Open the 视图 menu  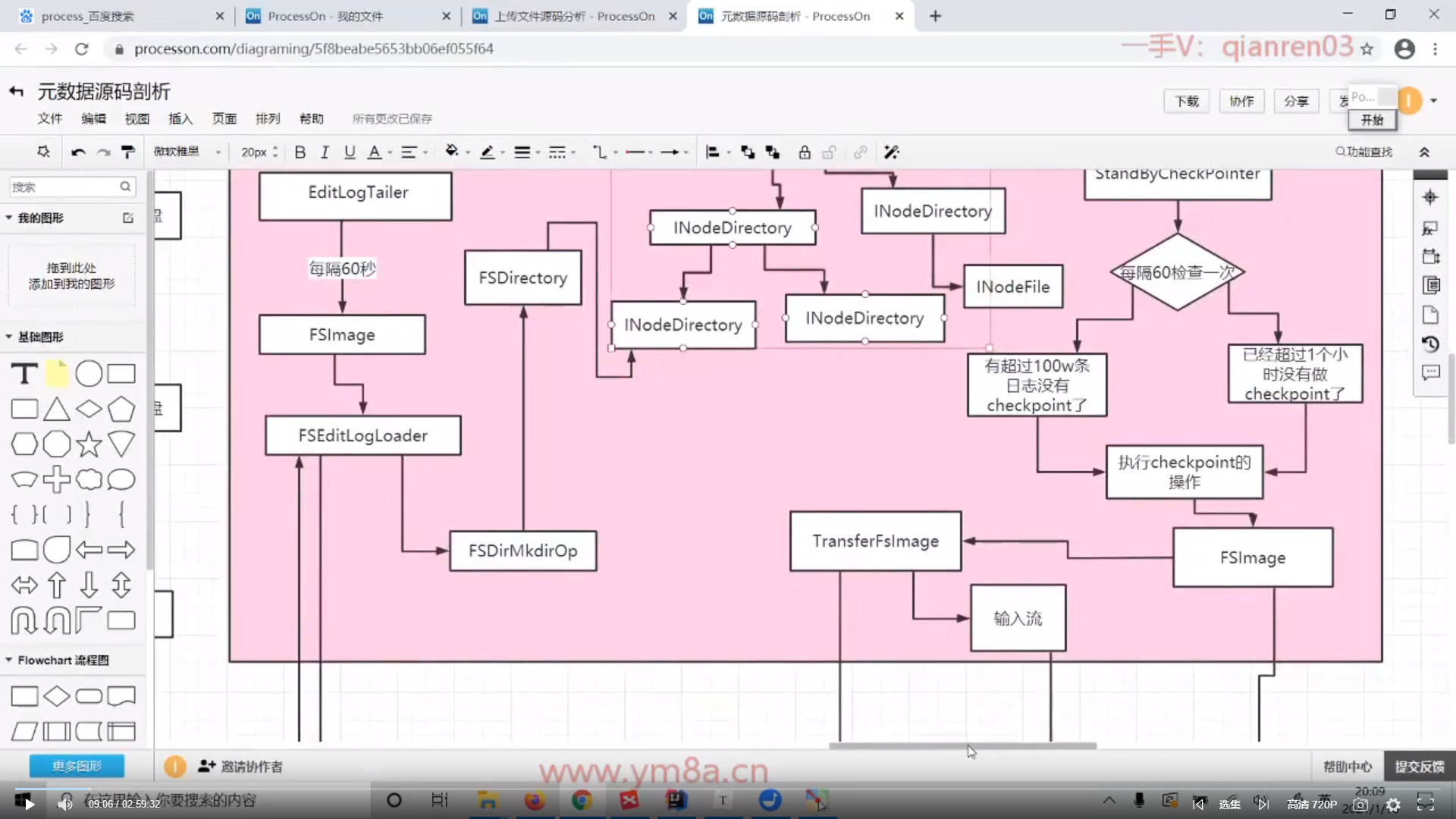point(137,118)
